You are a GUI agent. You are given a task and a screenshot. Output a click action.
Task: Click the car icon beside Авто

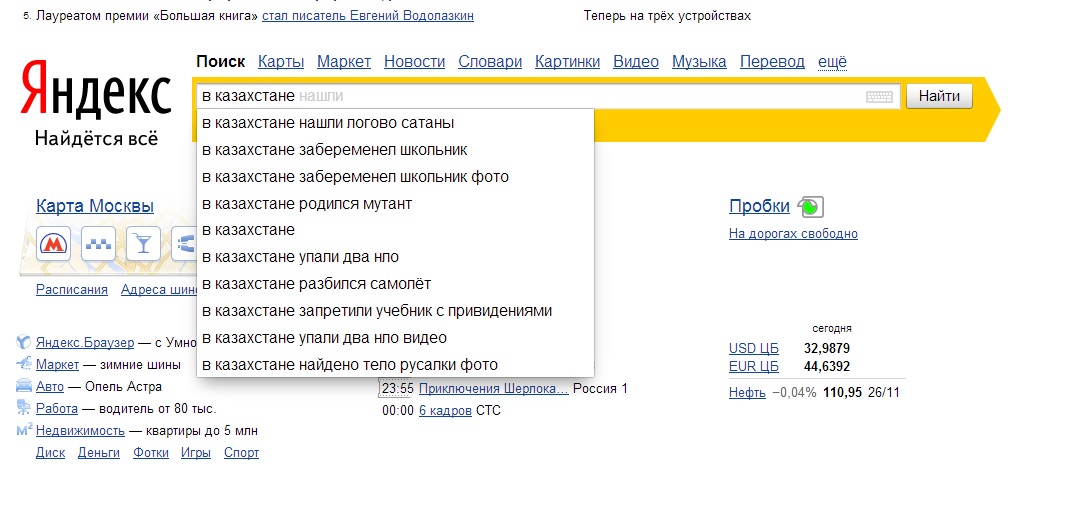pos(24,386)
